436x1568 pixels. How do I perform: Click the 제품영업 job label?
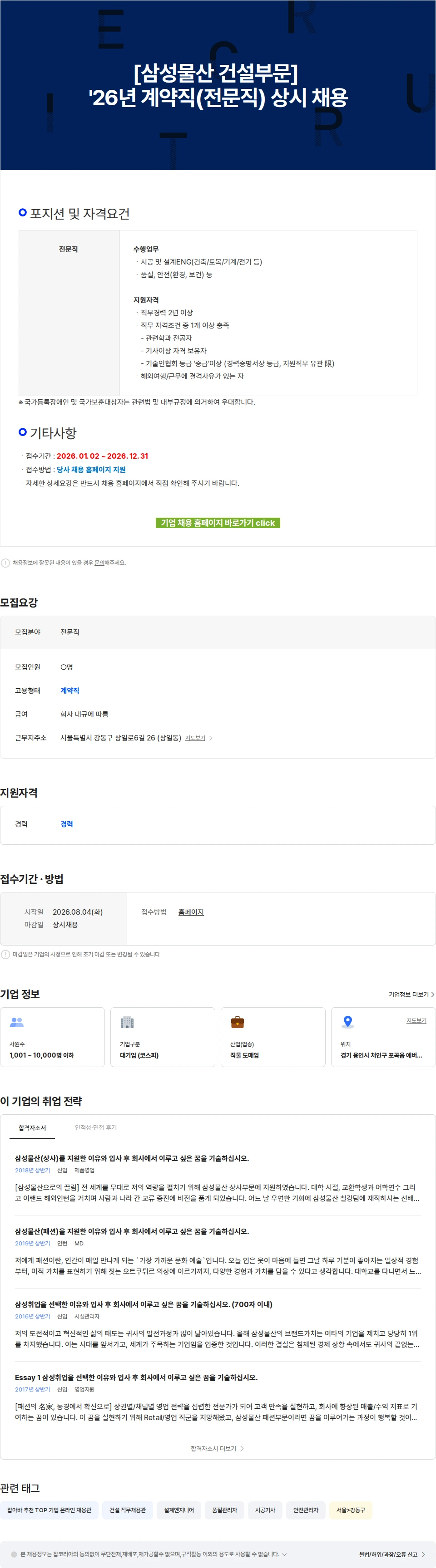coord(84,1170)
